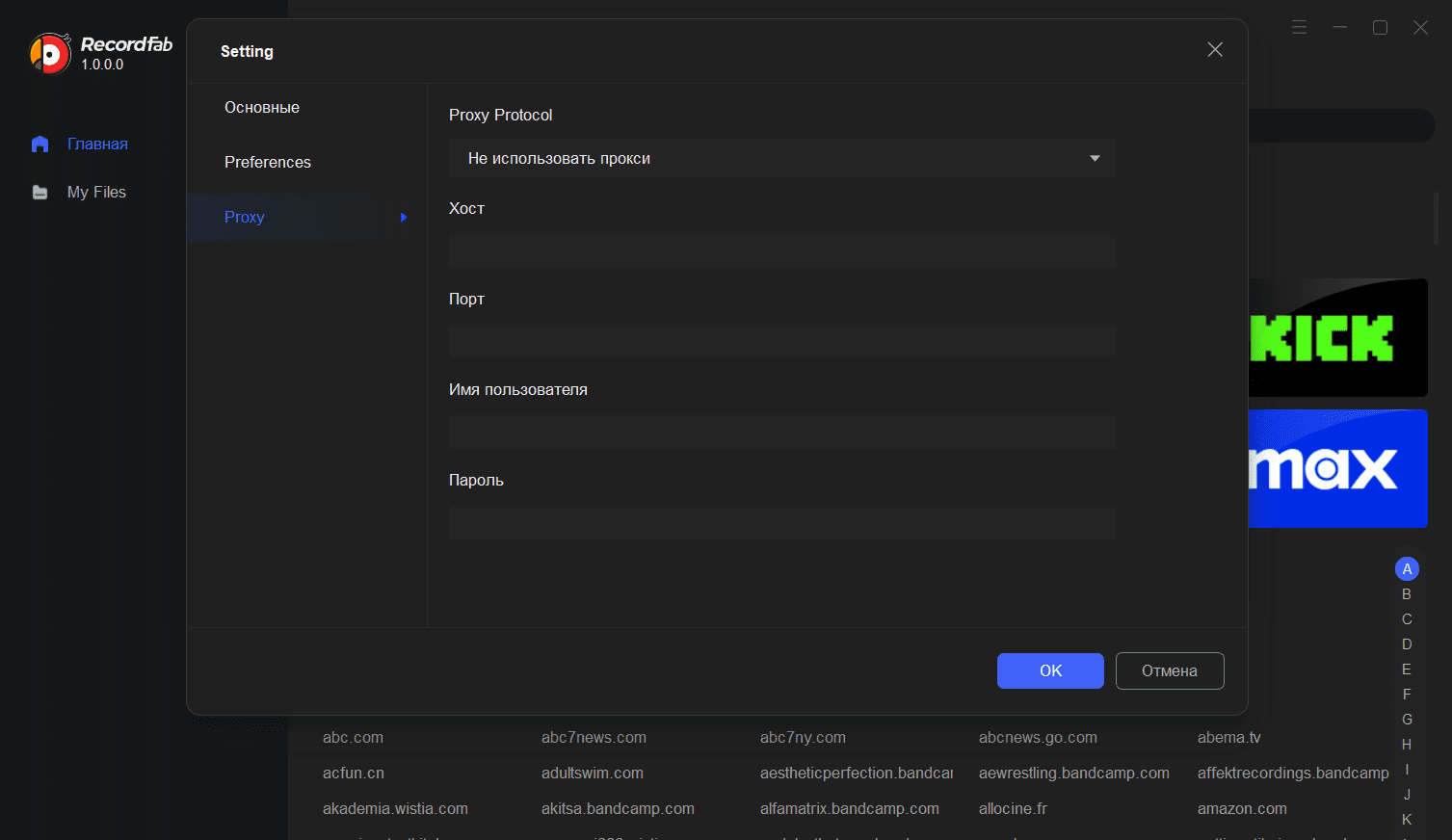The image size is (1452, 840).
Task: Click the Главная home icon
Action: (40, 144)
